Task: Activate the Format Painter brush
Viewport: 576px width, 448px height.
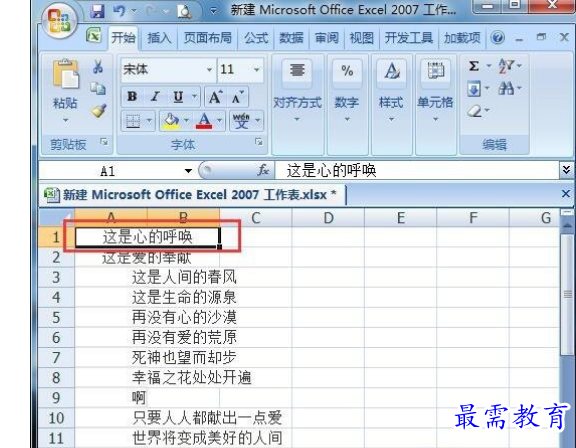Action: pyautogui.click(x=98, y=111)
